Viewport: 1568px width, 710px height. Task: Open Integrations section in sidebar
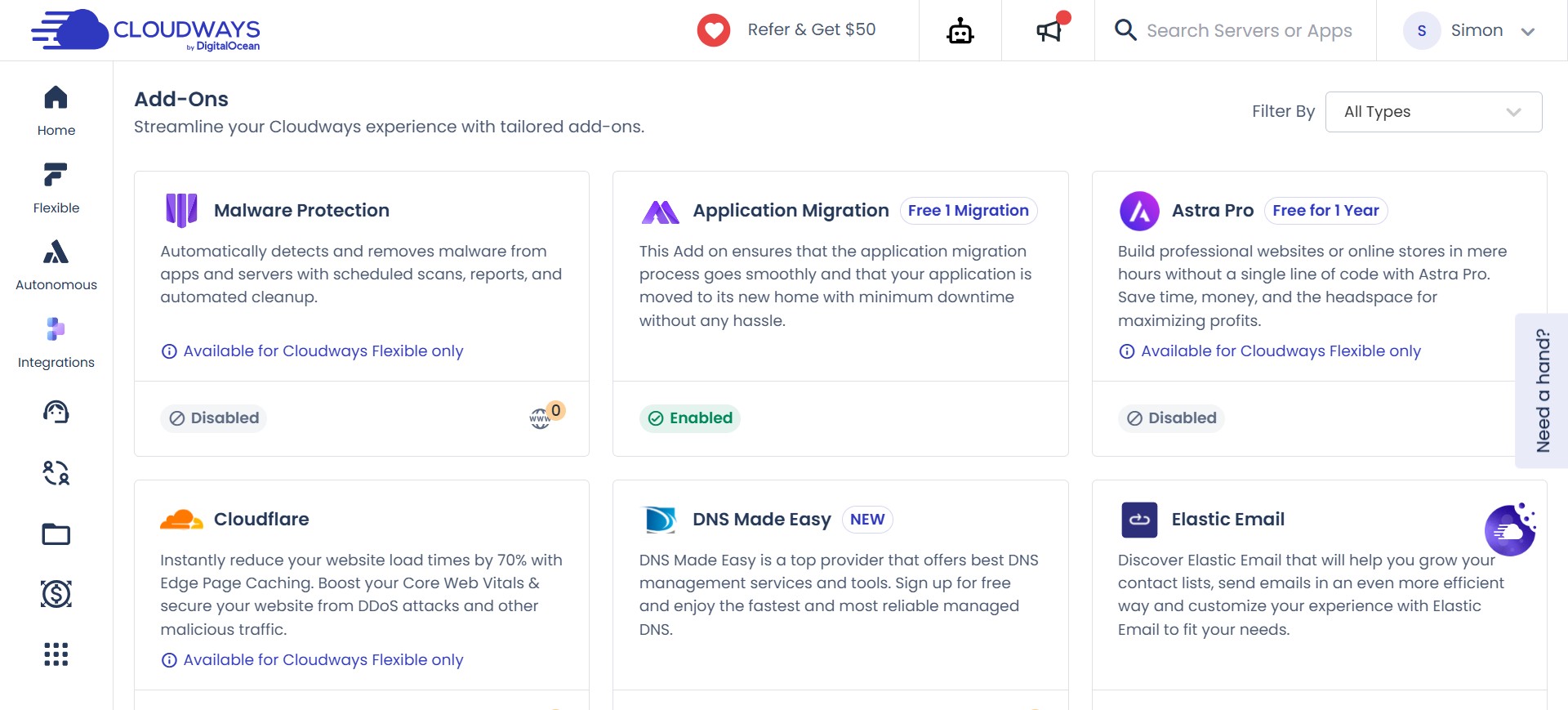(56, 343)
